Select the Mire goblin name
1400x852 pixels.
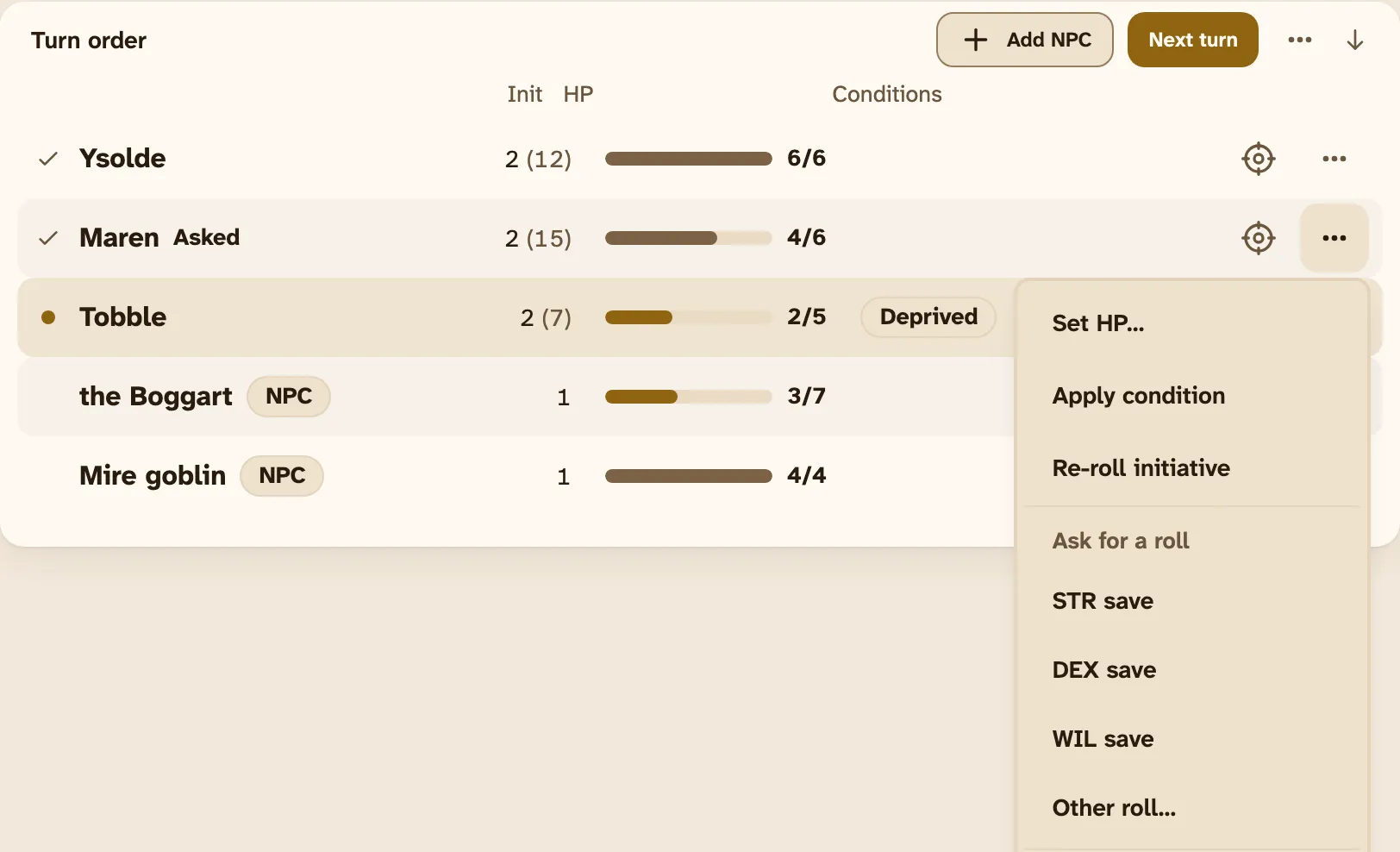[153, 476]
